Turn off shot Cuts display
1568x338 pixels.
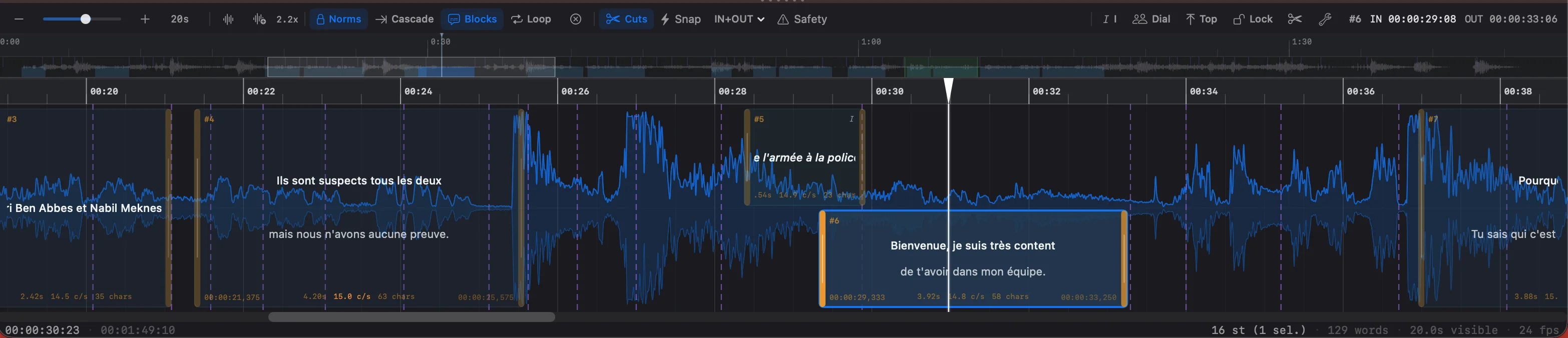tap(626, 19)
